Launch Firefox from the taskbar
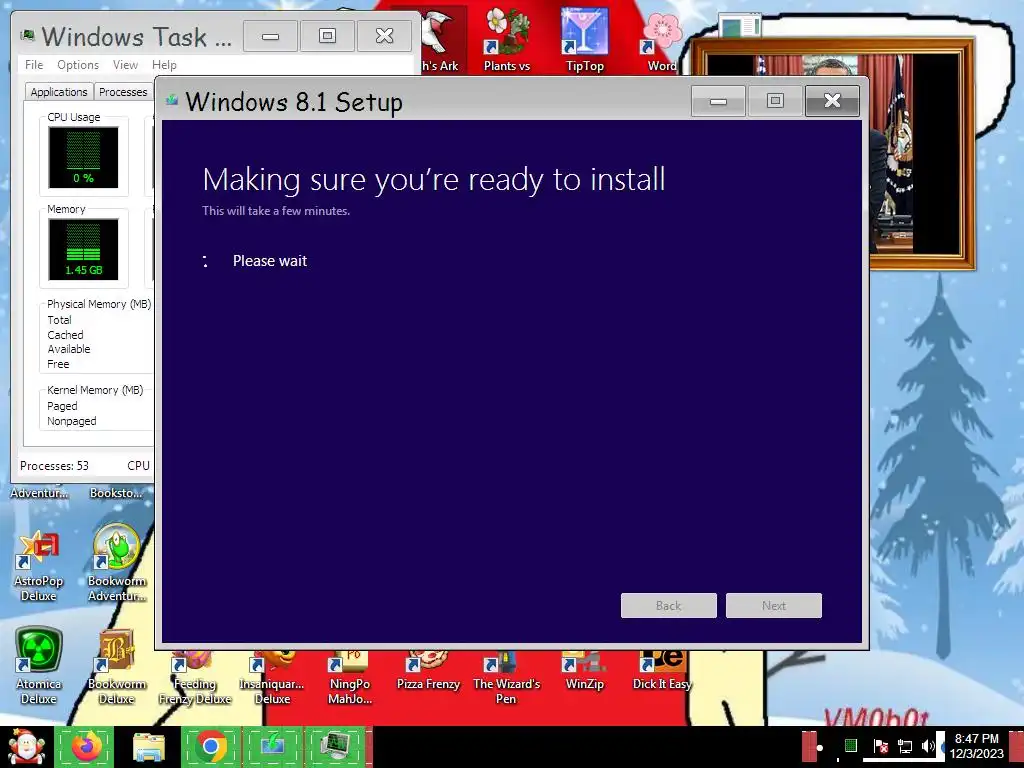Image resolution: width=1024 pixels, height=768 pixels. coord(85,747)
